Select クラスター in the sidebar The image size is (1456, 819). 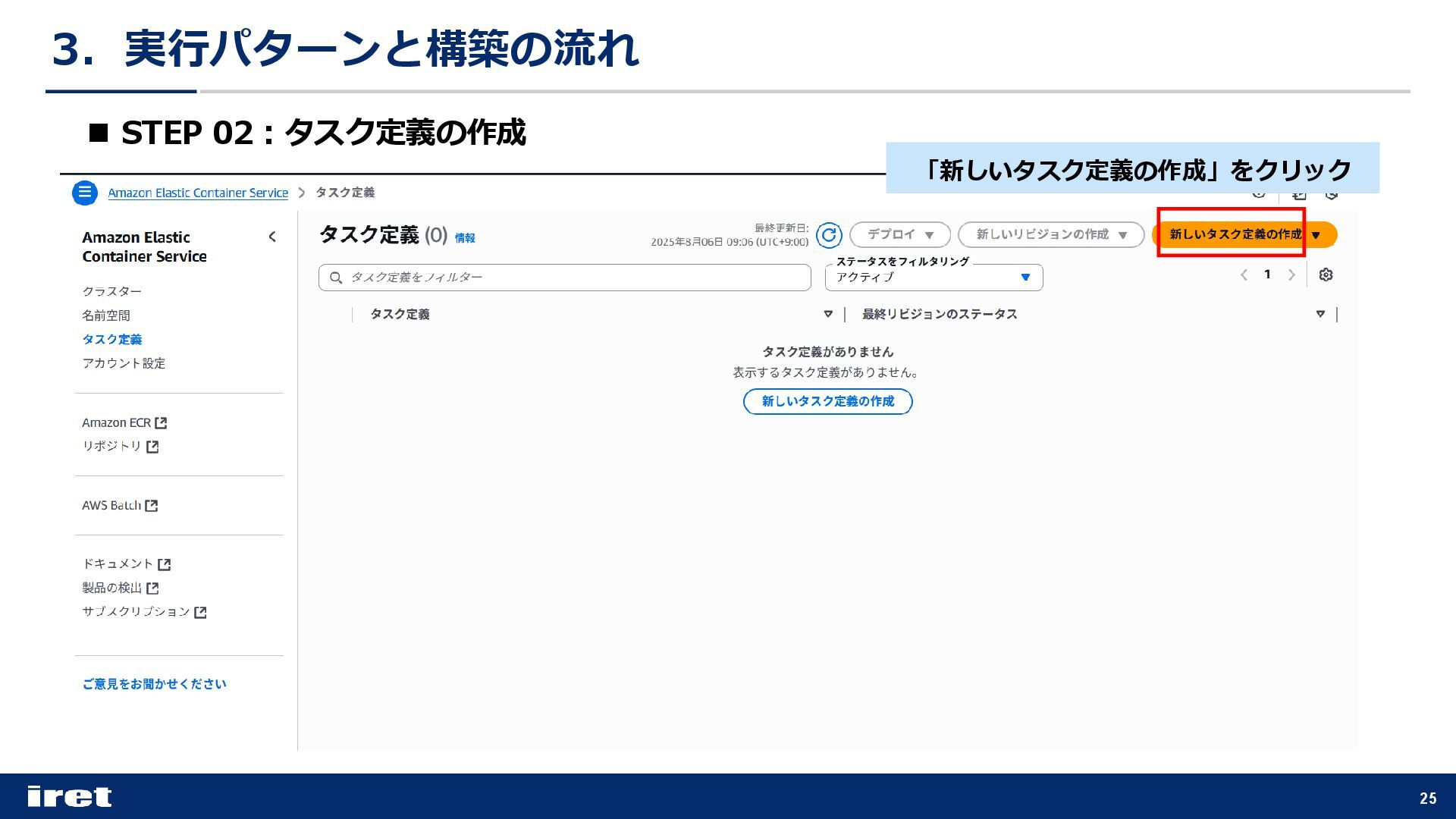(x=111, y=292)
